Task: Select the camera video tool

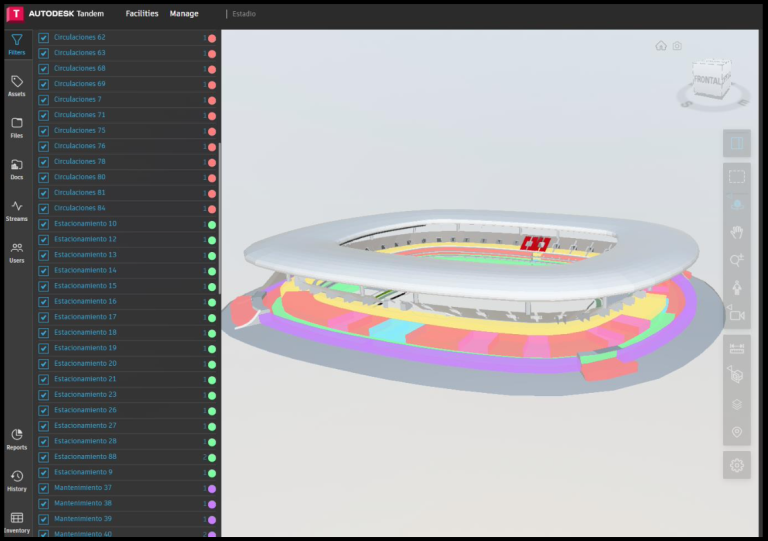Action: tap(737, 315)
